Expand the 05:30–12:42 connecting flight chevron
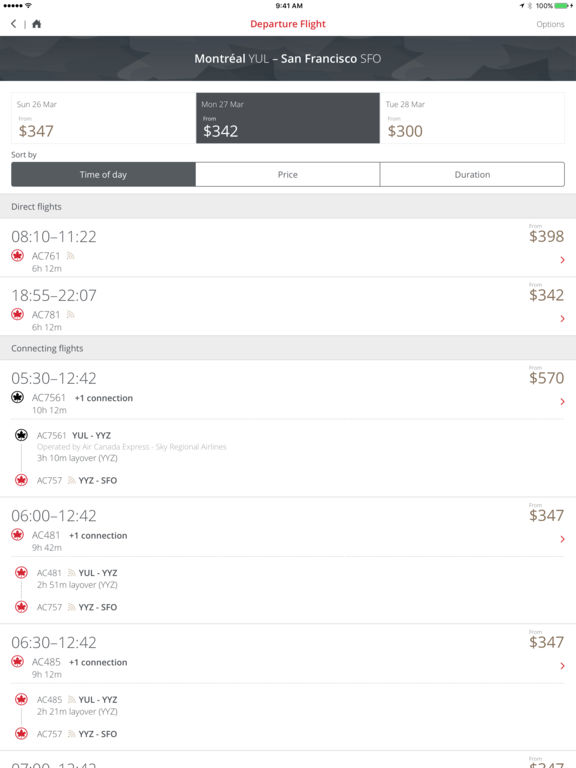Image resolution: width=576 pixels, height=768 pixels. (562, 402)
